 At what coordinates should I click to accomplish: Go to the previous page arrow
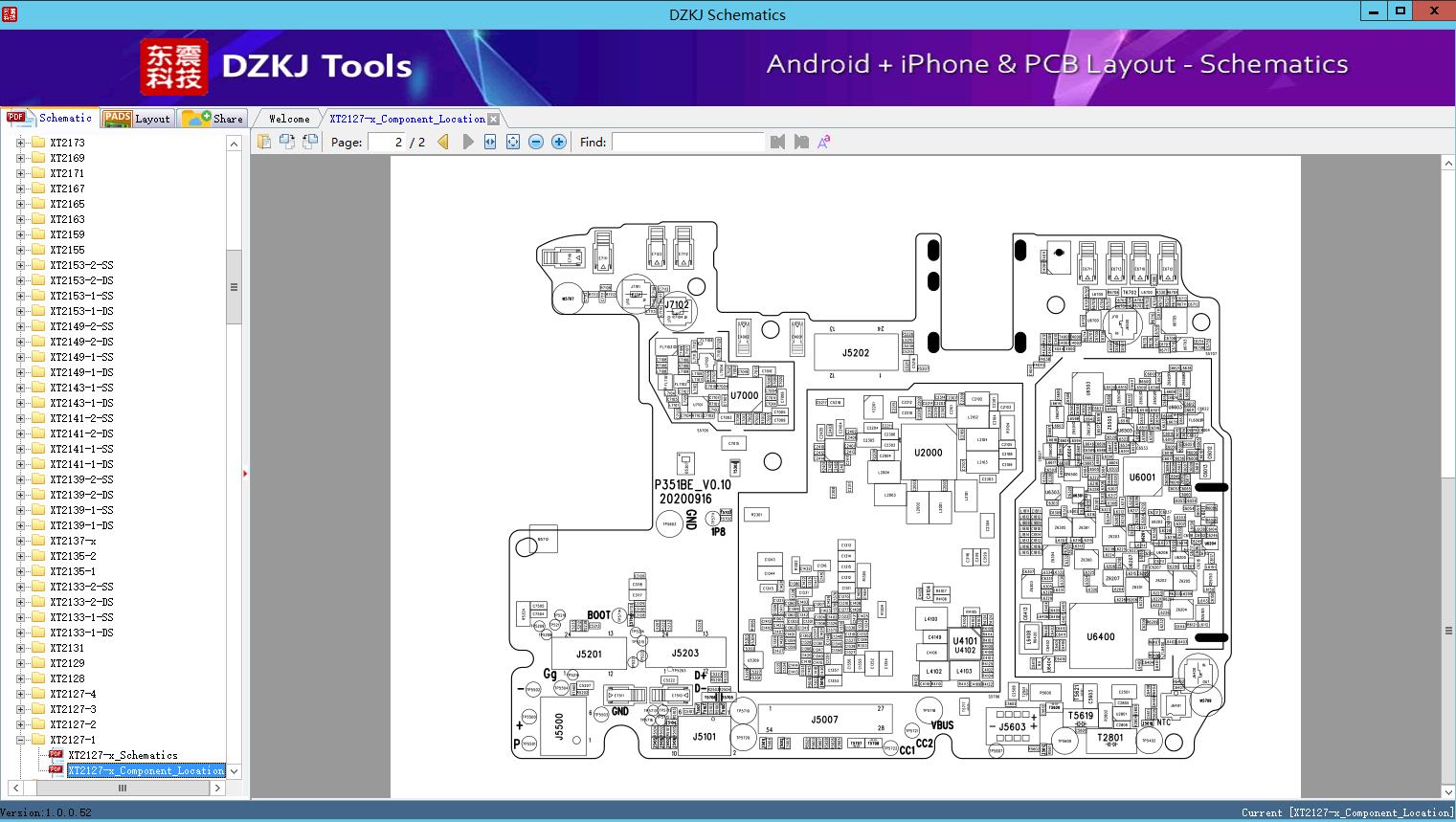click(443, 142)
